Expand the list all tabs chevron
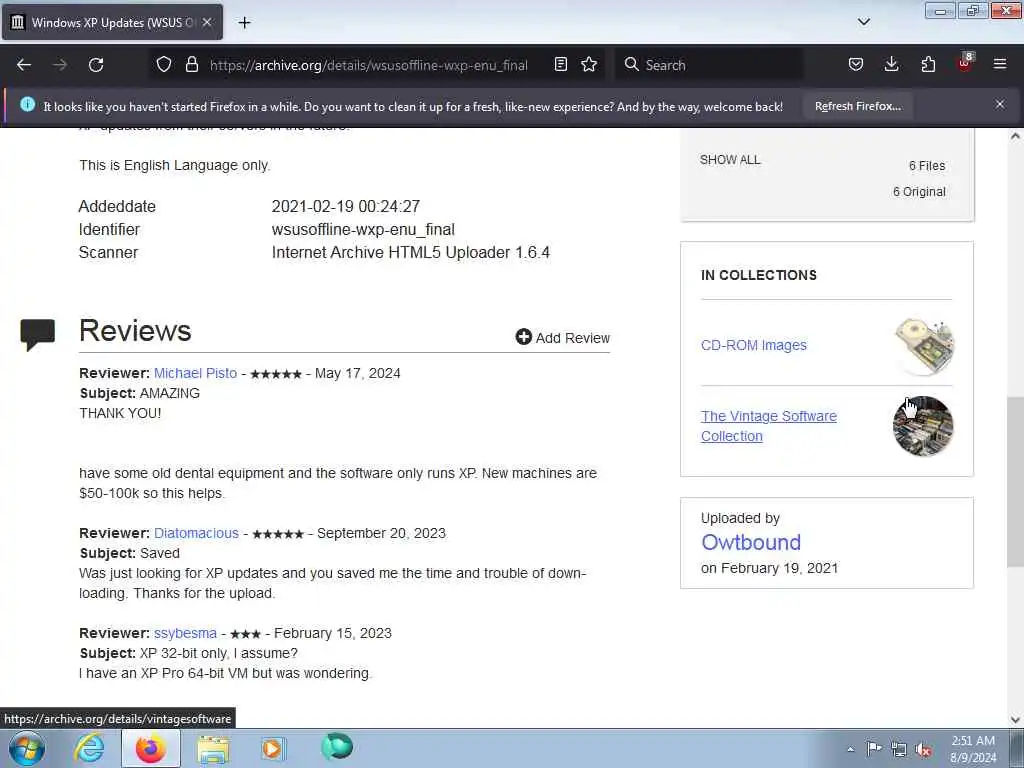The image size is (1024, 768). click(863, 22)
